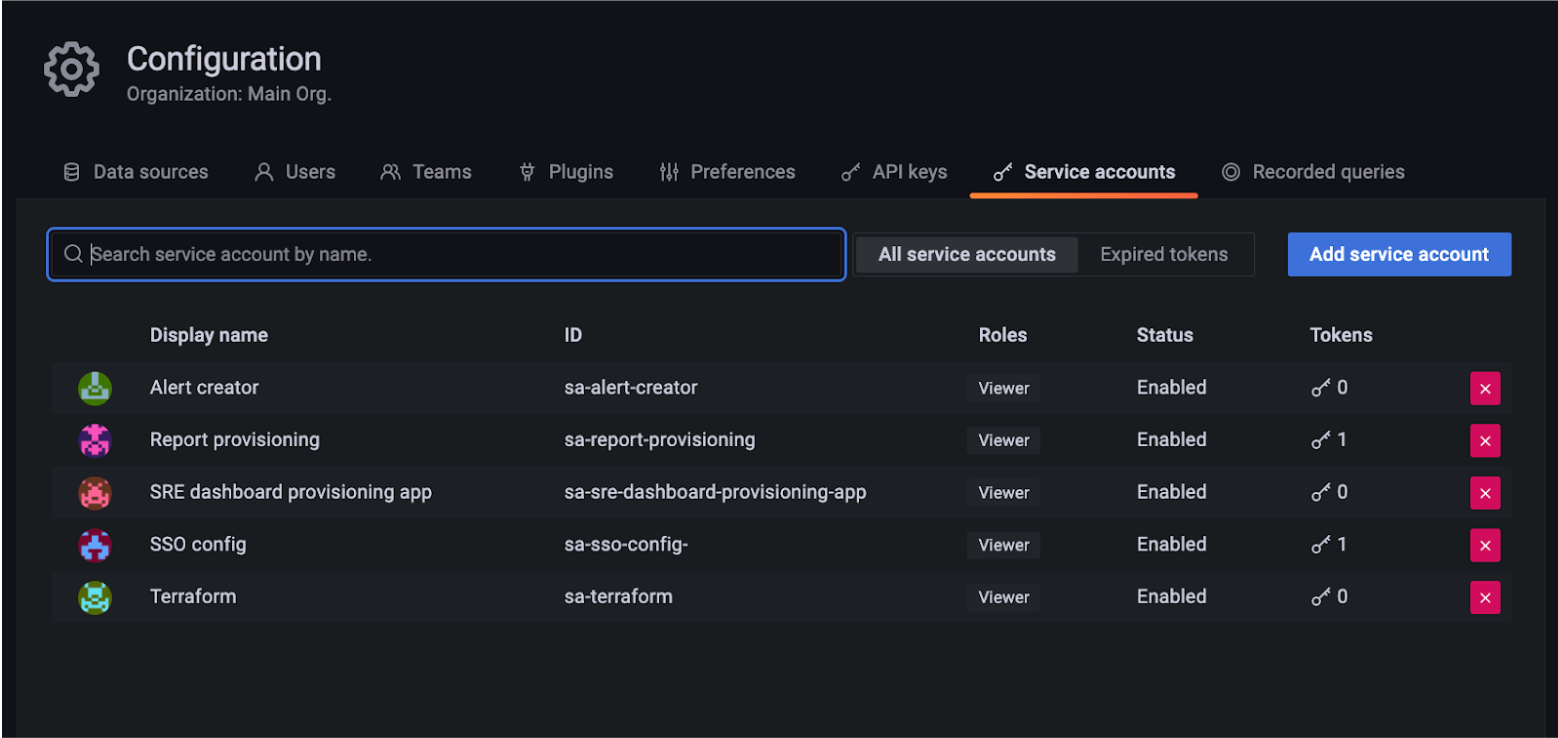
Task: Open the Viewer role dropdown for SRE dashboard provisioning
Action: coord(1002,492)
